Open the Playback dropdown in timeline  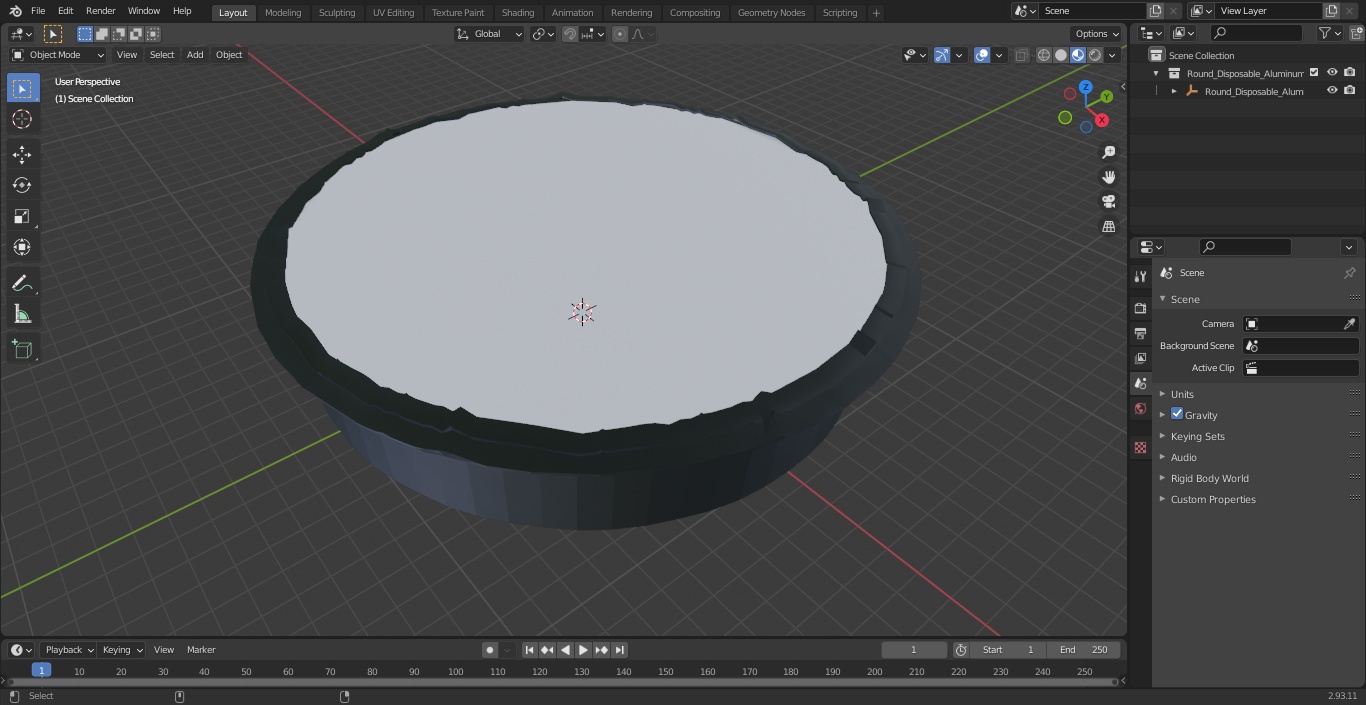pos(68,650)
